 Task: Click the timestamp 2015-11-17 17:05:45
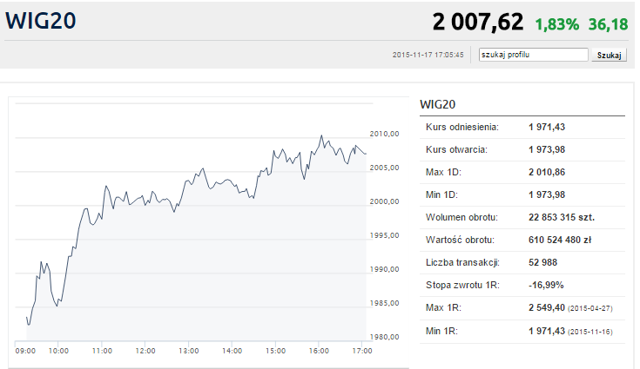(x=428, y=55)
